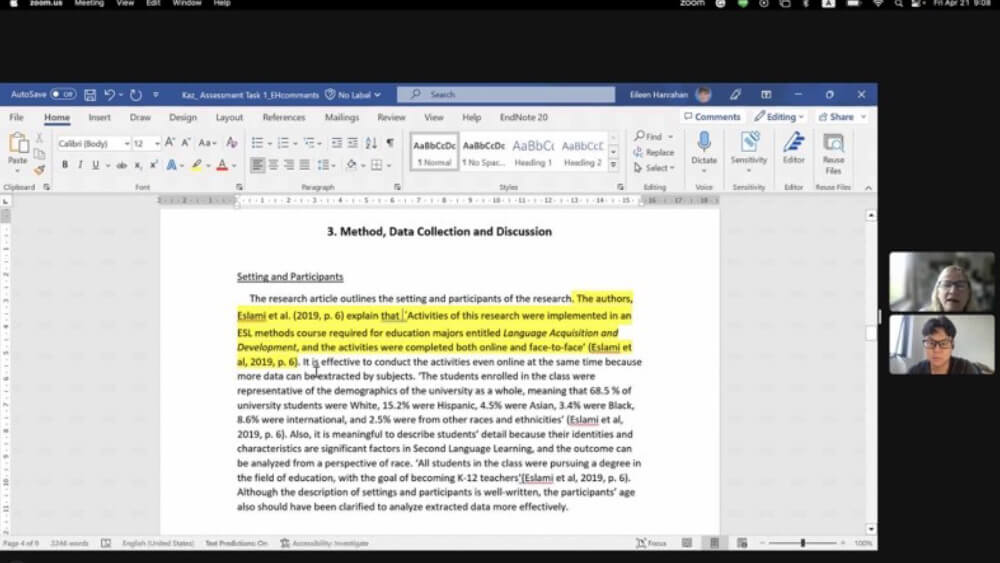Toggle Bold formatting
The image size is (1000, 563).
click(65, 165)
